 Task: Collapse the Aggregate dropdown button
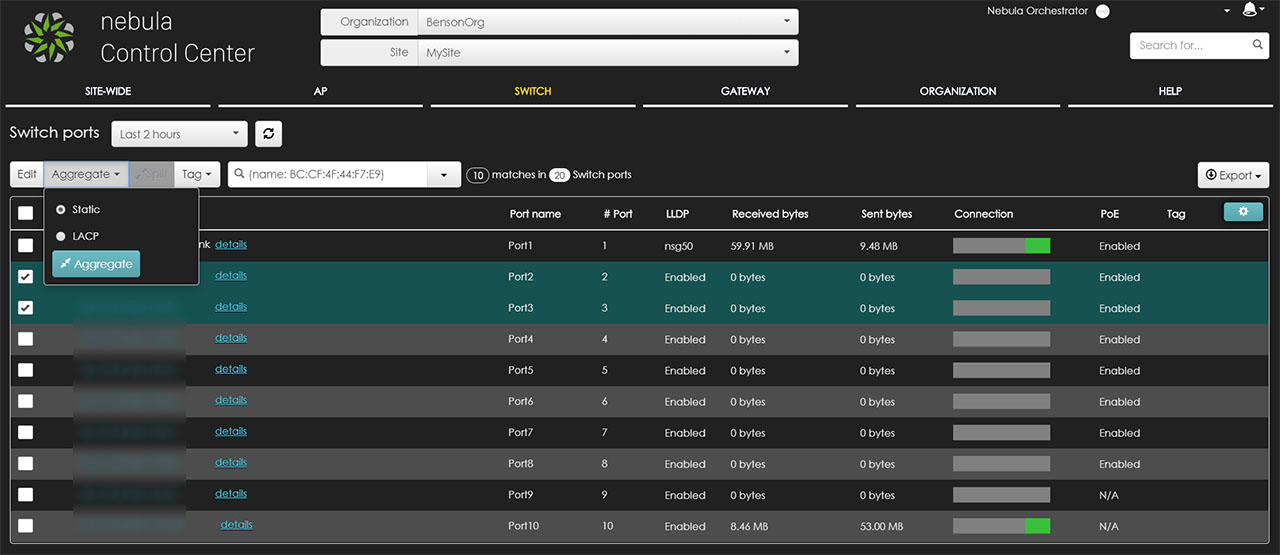(x=86, y=174)
